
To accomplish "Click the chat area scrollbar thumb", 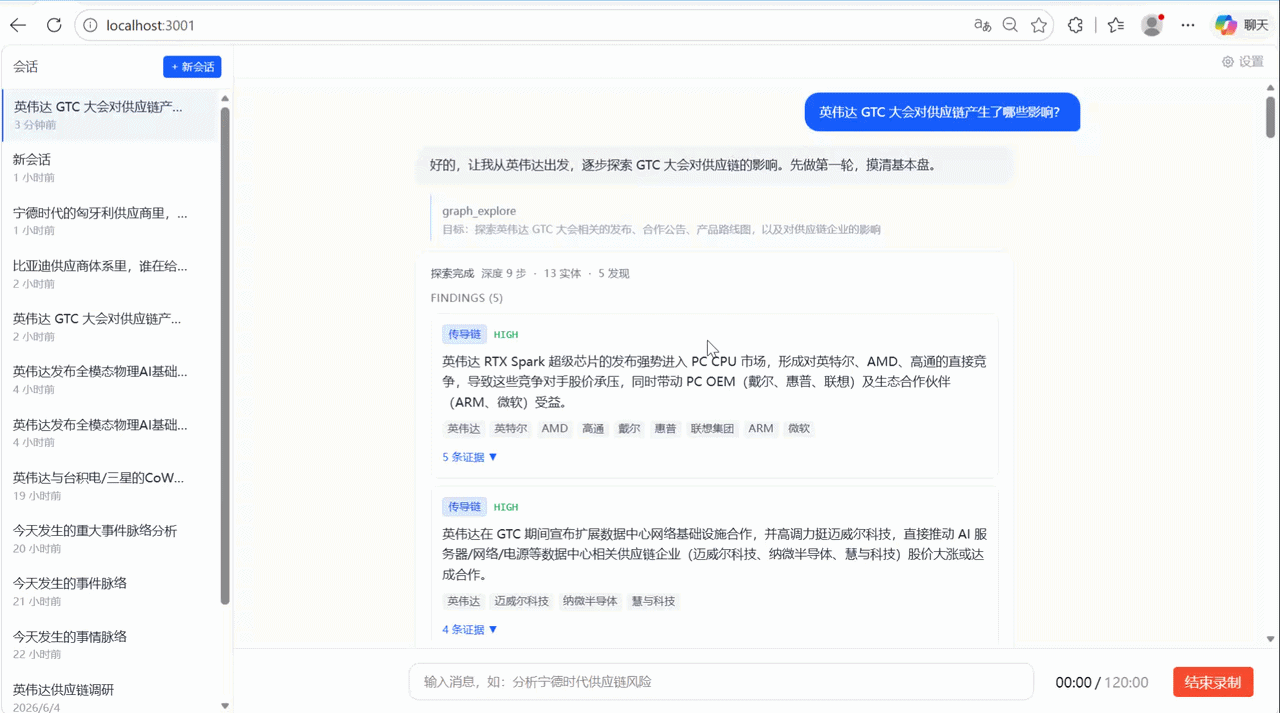I will point(1270,117).
